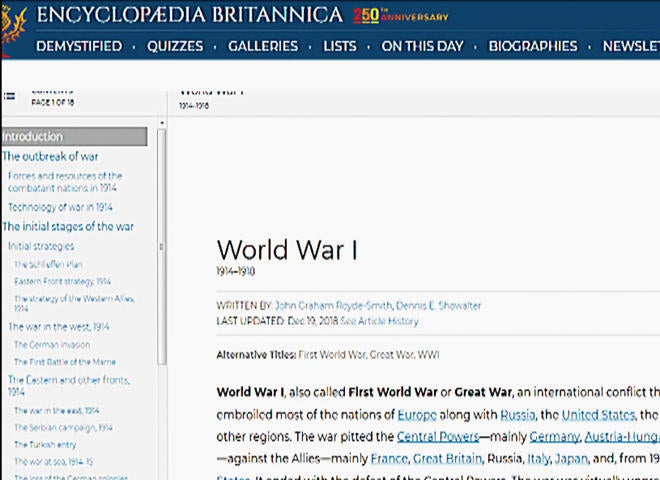Open the Newsletter menu item
The width and height of the screenshot is (660, 480).
click(x=631, y=46)
